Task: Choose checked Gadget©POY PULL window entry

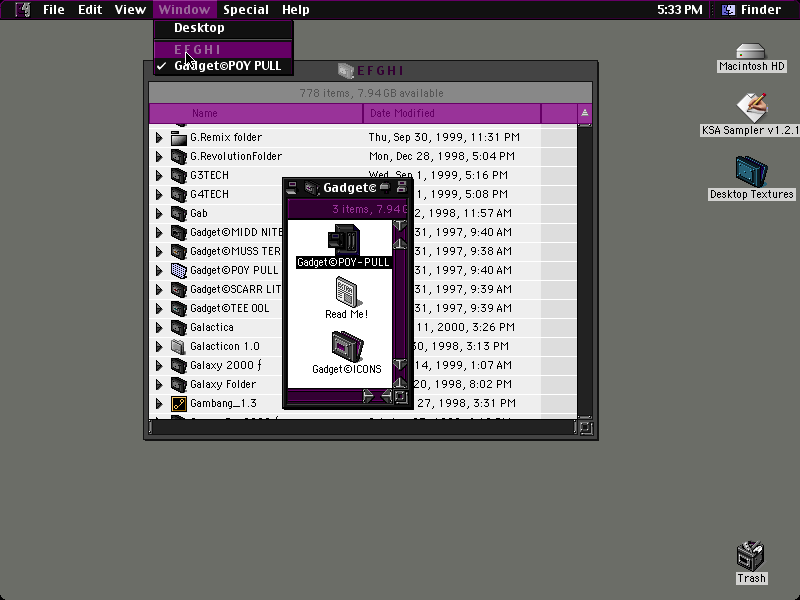Action: tap(223, 66)
